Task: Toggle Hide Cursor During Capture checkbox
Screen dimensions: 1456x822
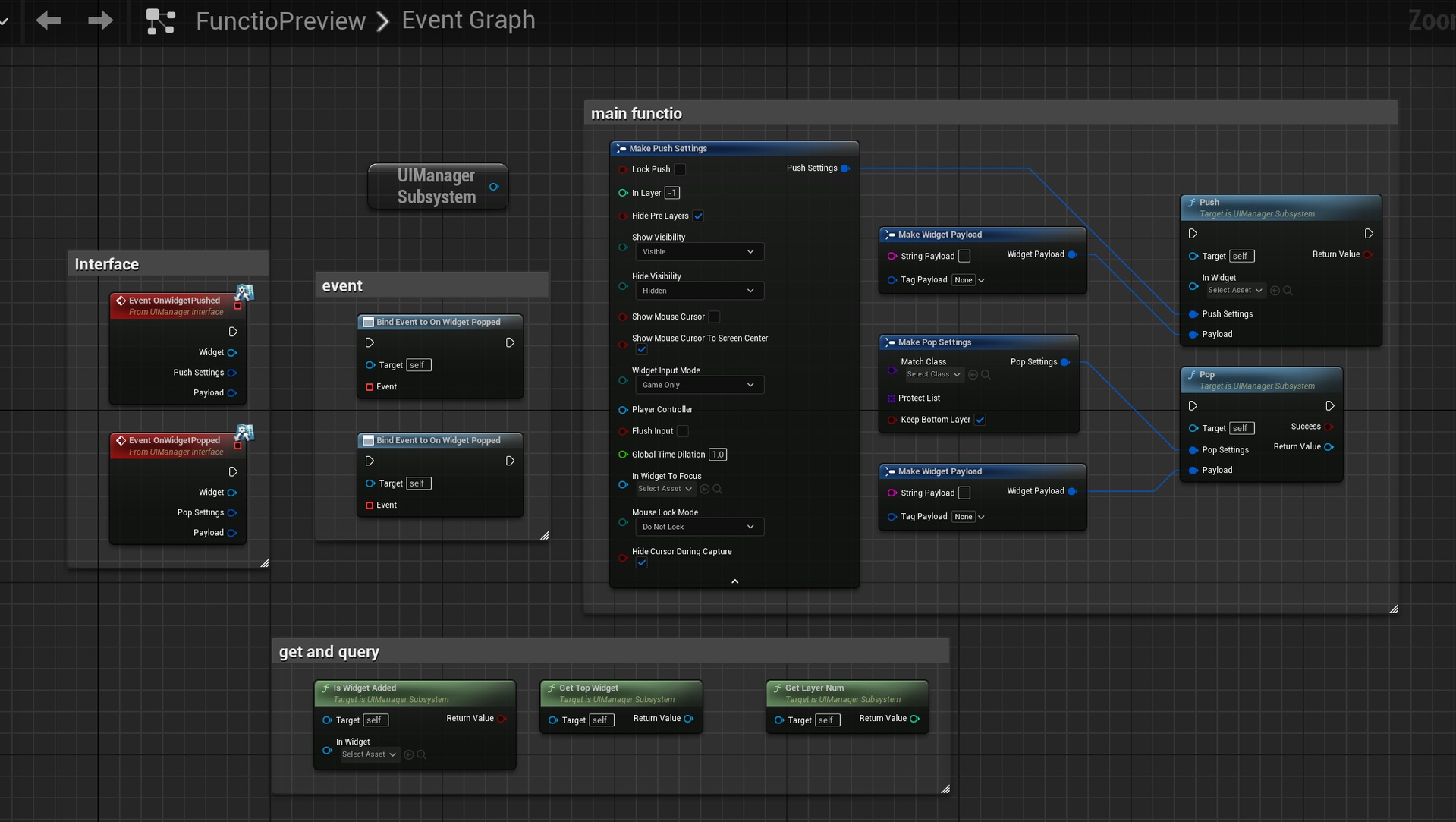Action: pyautogui.click(x=642, y=563)
